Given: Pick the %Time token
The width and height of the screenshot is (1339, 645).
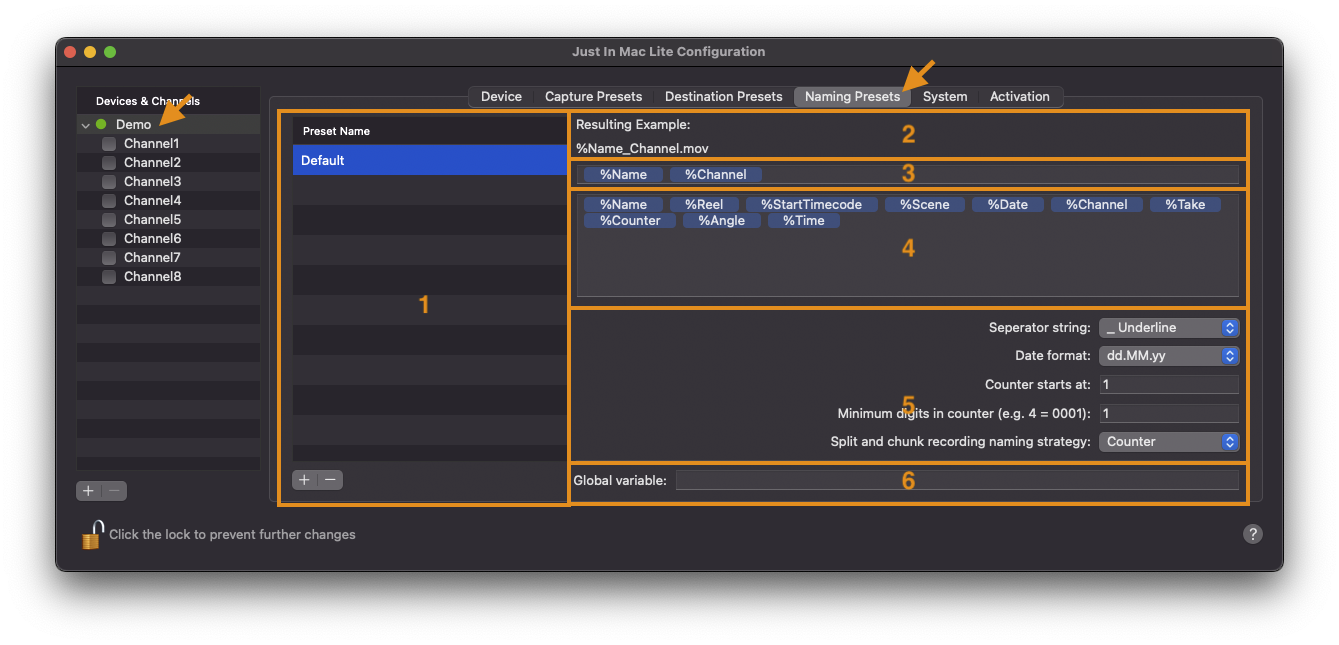Looking at the screenshot, I should coord(803,221).
